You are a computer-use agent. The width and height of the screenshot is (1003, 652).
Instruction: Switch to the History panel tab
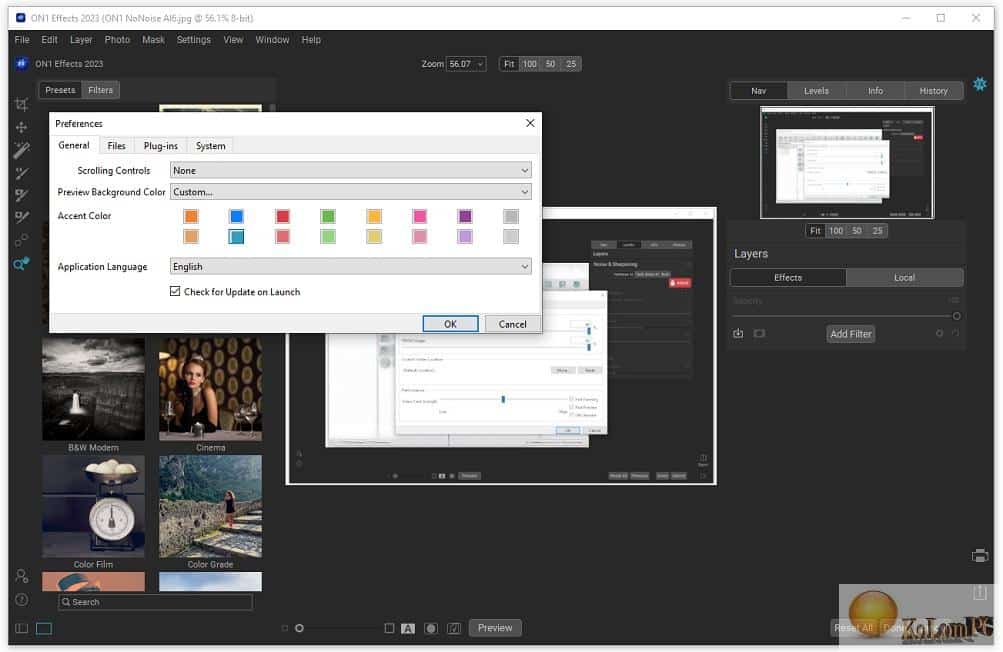[933, 91]
